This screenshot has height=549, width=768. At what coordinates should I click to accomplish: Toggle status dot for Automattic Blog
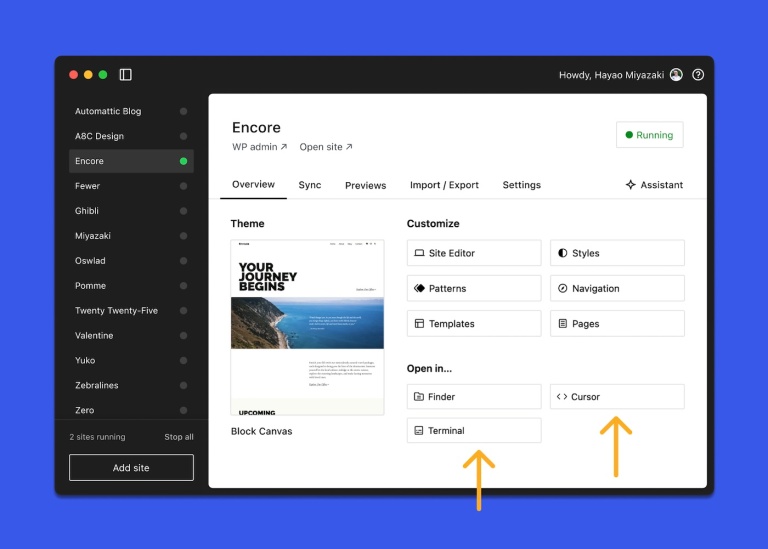183,111
